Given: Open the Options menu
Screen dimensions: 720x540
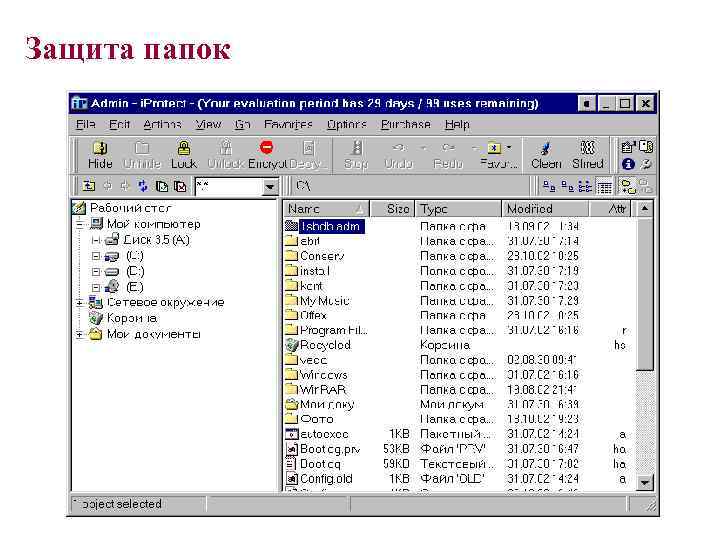Looking at the screenshot, I should point(346,124).
